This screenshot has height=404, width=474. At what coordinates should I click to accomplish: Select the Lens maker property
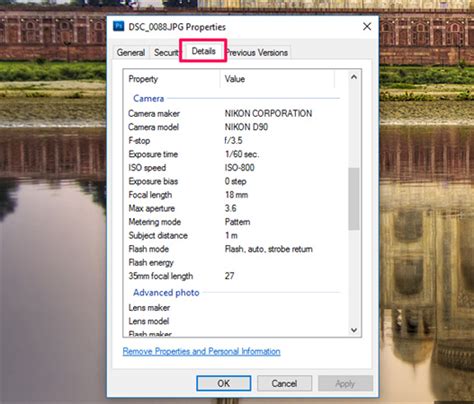tap(149, 308)
